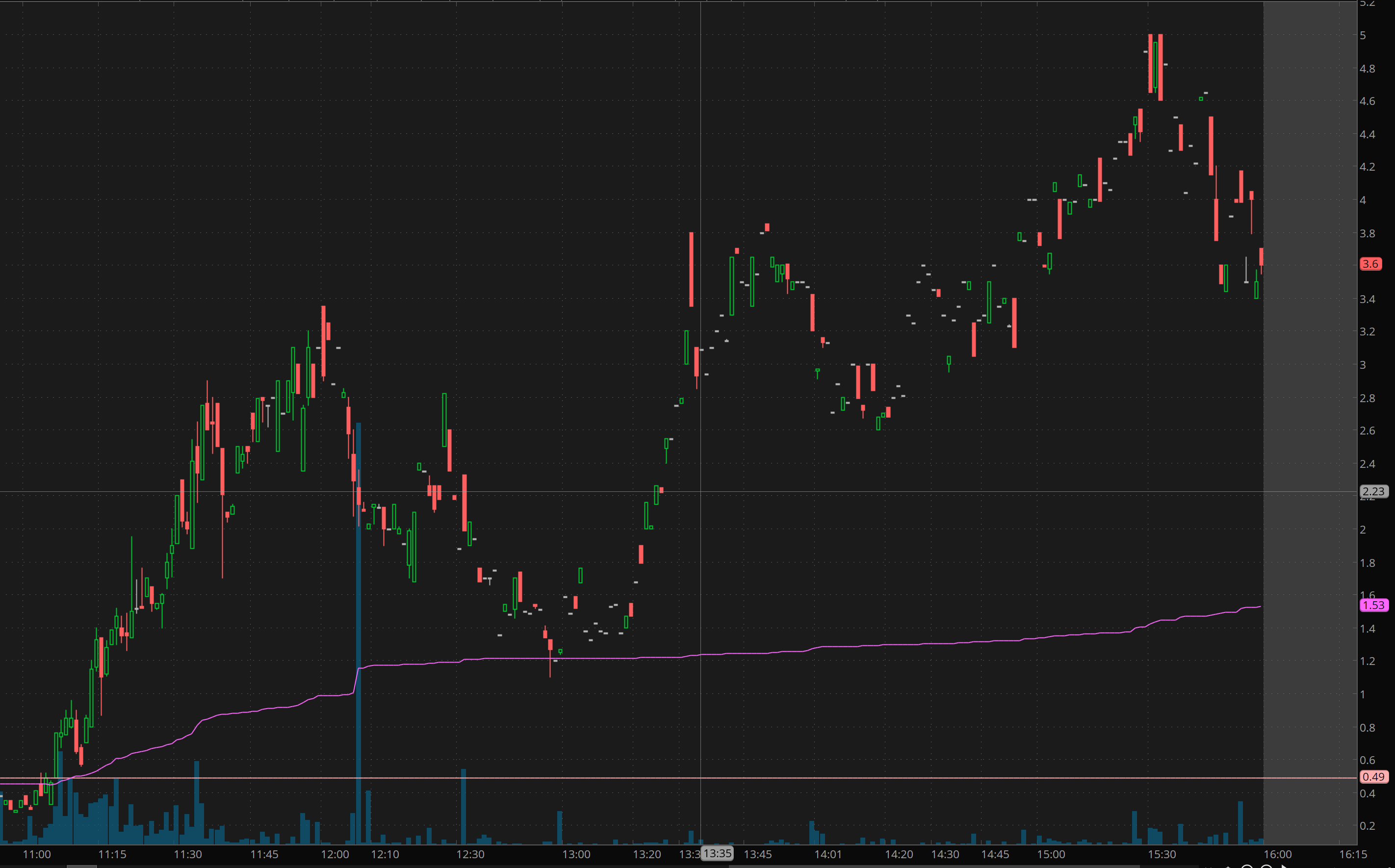The image size is (1395, 868).
Task: Click the gray 2.23 crosshair price tag
Action: pos(1373,491)
